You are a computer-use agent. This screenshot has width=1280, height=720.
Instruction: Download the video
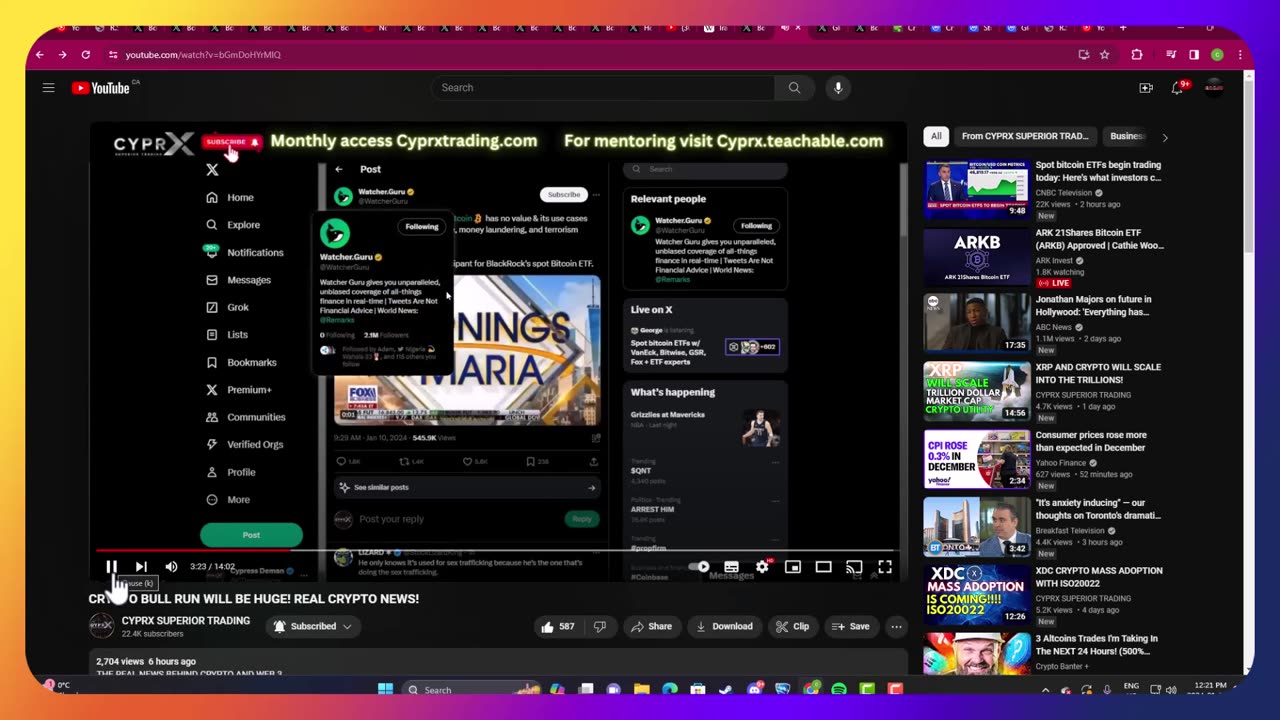point(724,627)
